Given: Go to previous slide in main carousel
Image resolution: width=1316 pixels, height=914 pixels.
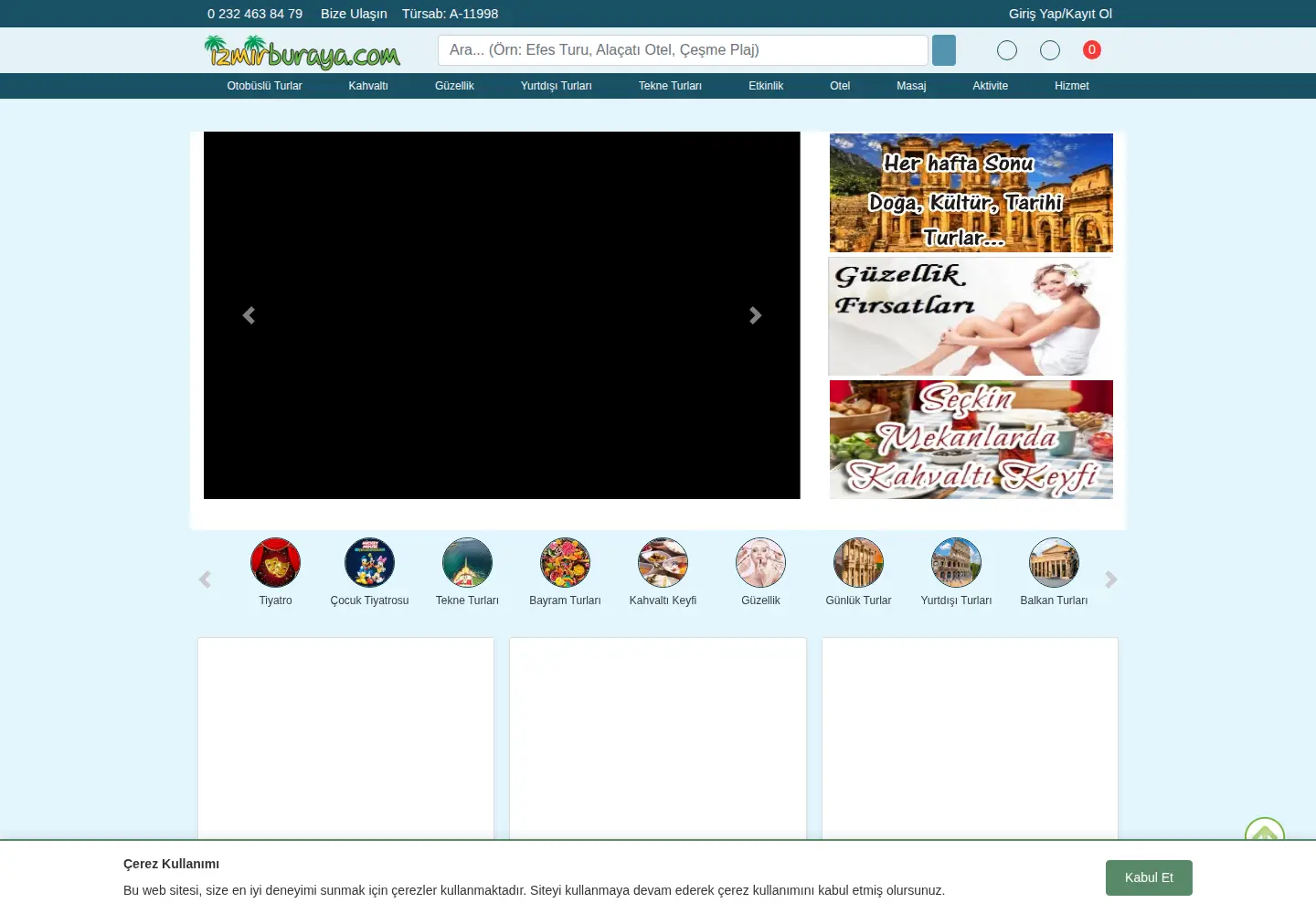Looking at the screenshot, I should click(x=249, y=315).
